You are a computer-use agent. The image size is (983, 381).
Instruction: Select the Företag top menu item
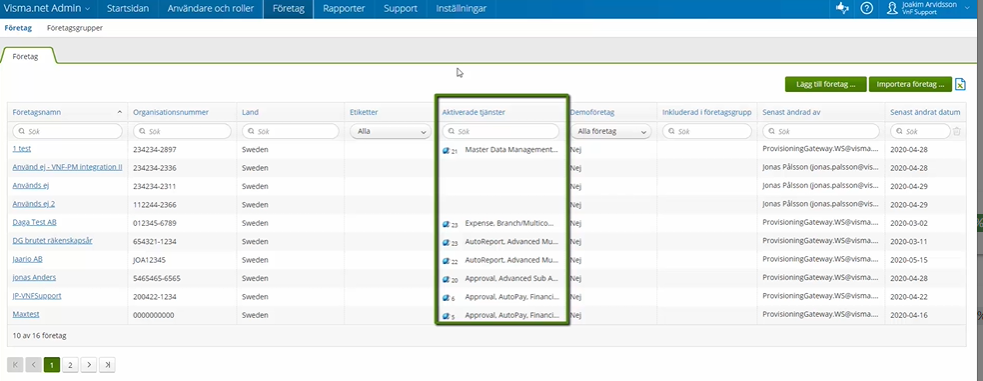click(x=288, y=9)
